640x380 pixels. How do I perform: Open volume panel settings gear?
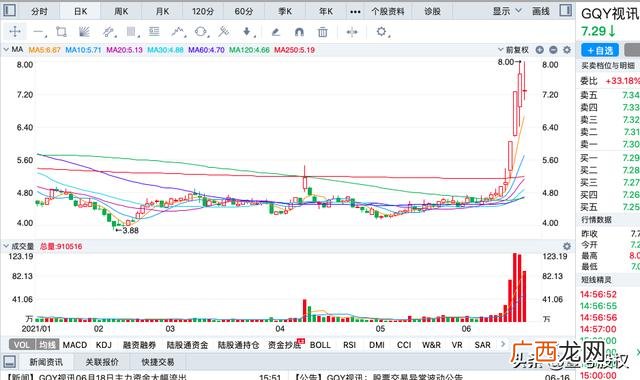coord(567,246)
